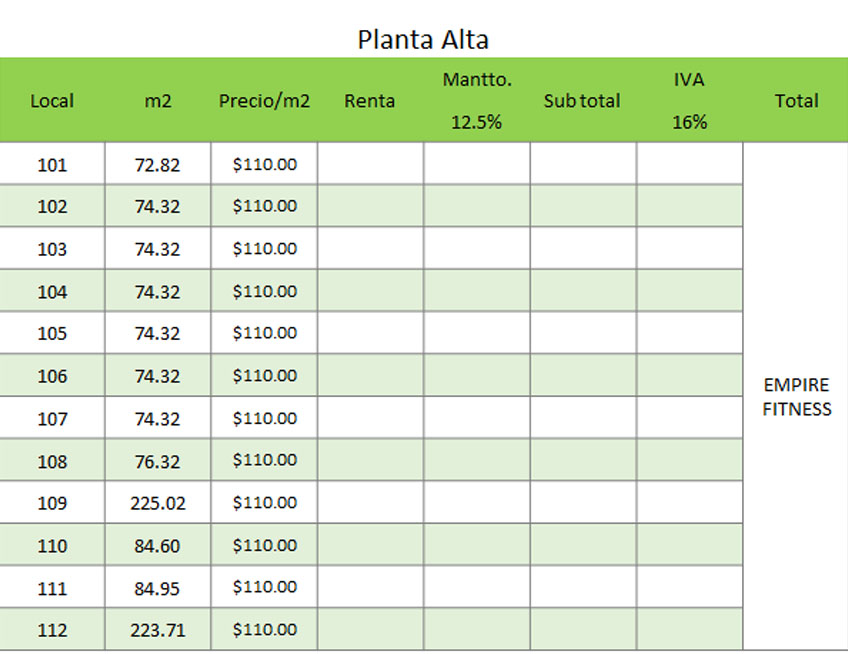Image resolution: width=848 pixels, height=654 pixels.
Task: Select the 225.02 area cell for local 109
Action: (157, 503)
